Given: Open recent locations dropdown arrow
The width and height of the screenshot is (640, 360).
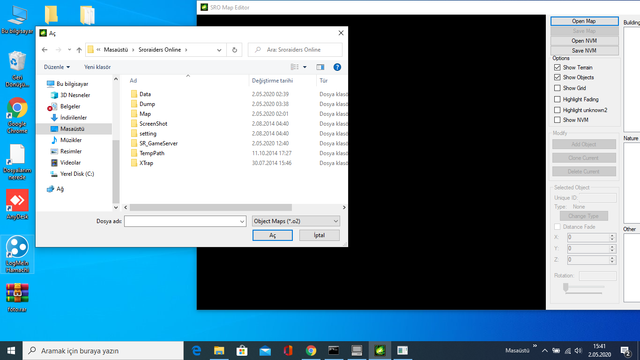Looking at the screenshot, I should click(69, 50).
